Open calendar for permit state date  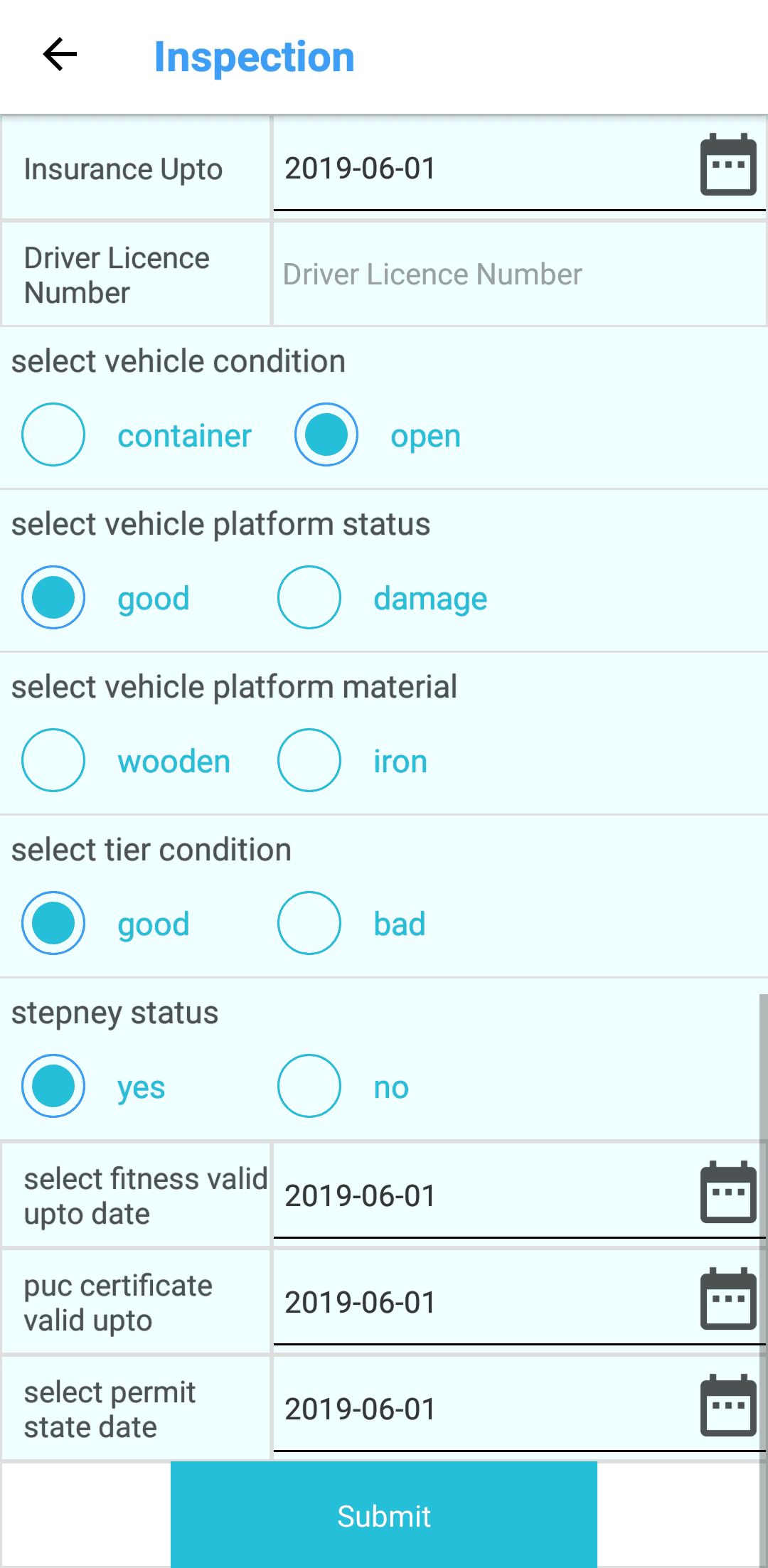728,1406
